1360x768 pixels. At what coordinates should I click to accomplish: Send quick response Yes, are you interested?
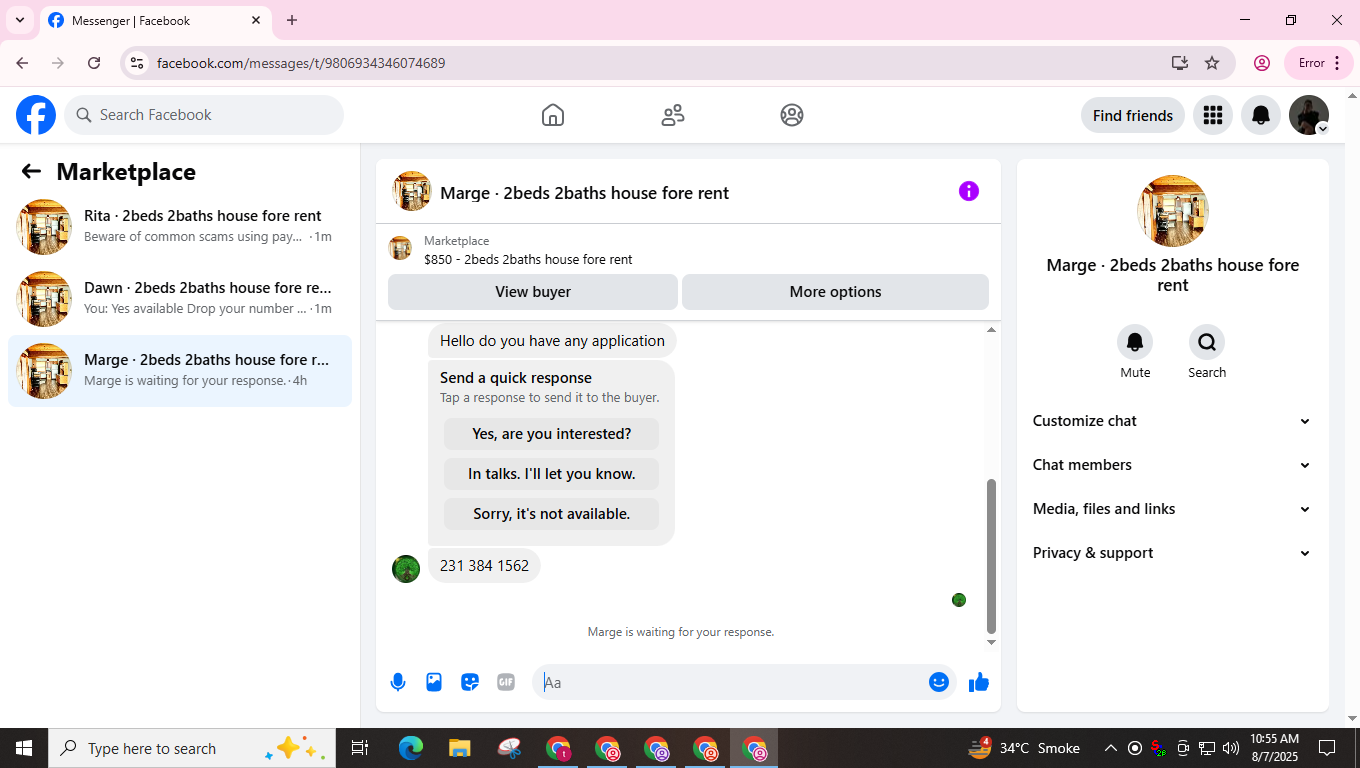click(x=551, y=434)
